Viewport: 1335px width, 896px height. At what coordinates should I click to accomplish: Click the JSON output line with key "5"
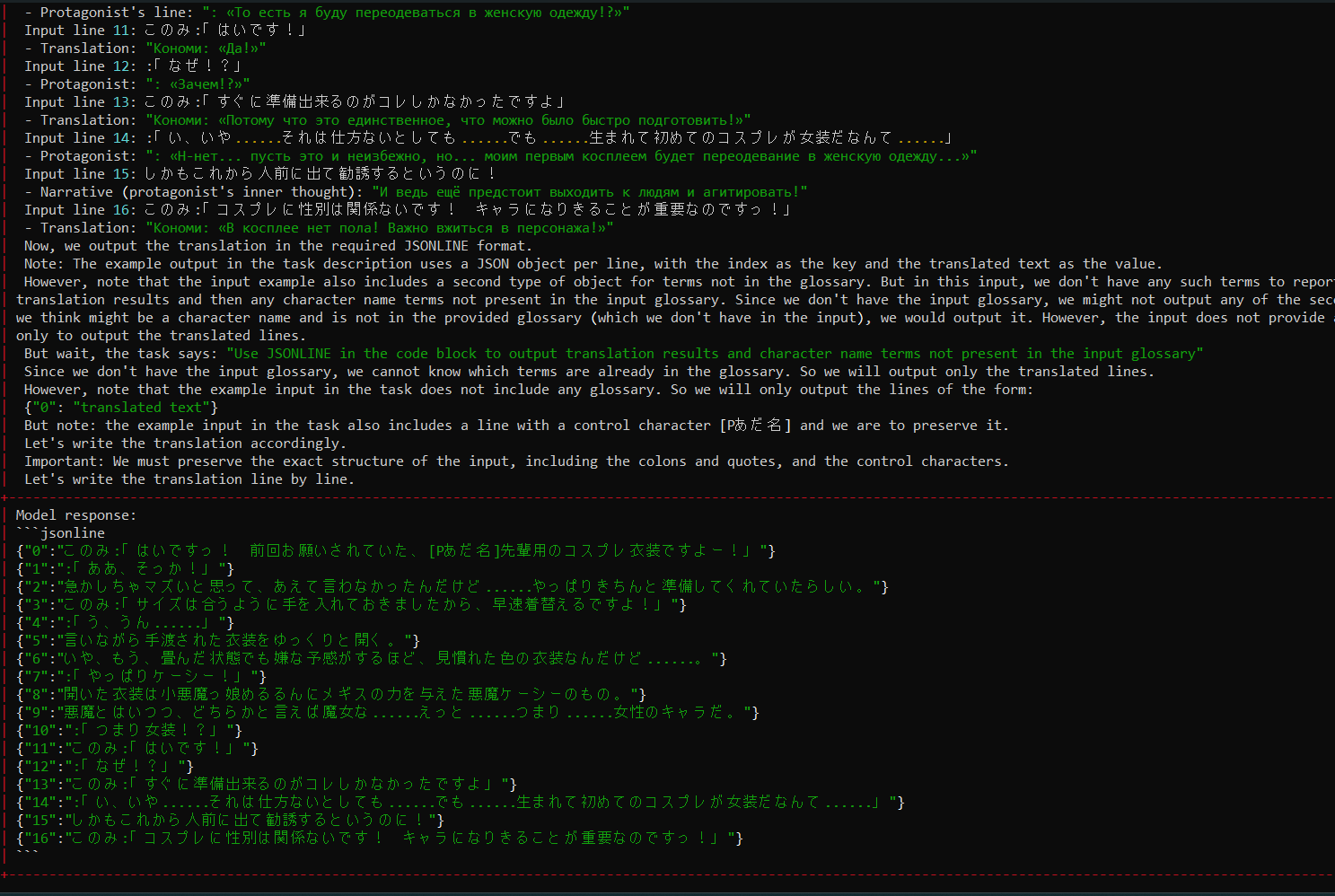218,641
